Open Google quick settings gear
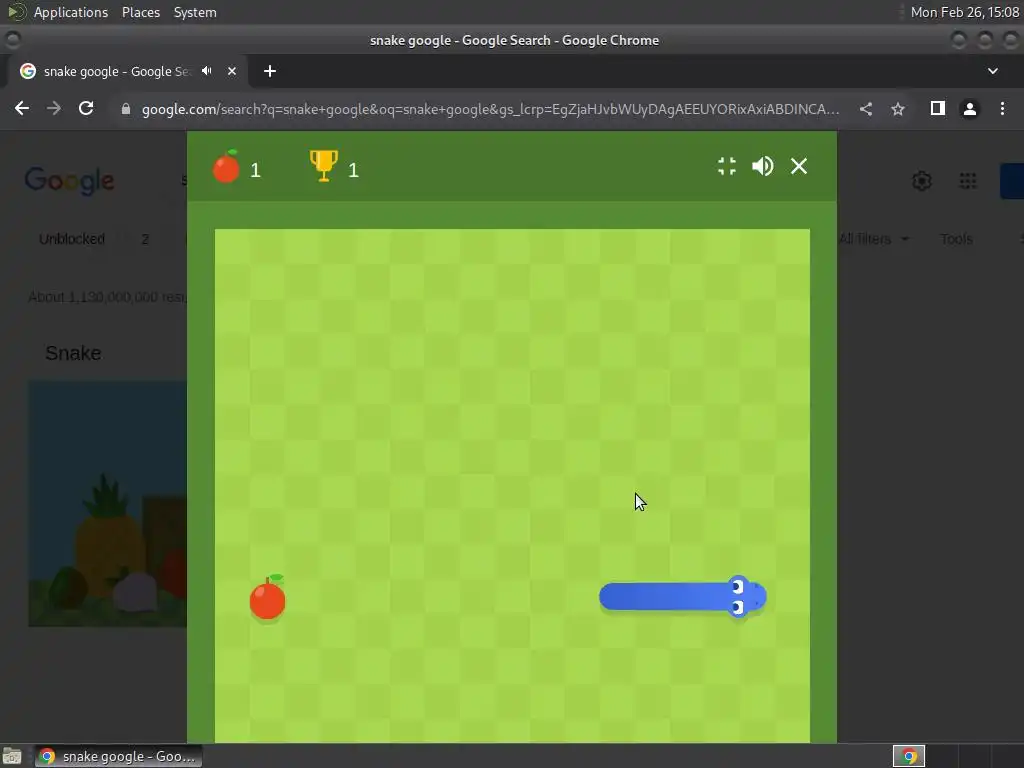The height and width of the screenshot is (768, 1024). point(921,181)
